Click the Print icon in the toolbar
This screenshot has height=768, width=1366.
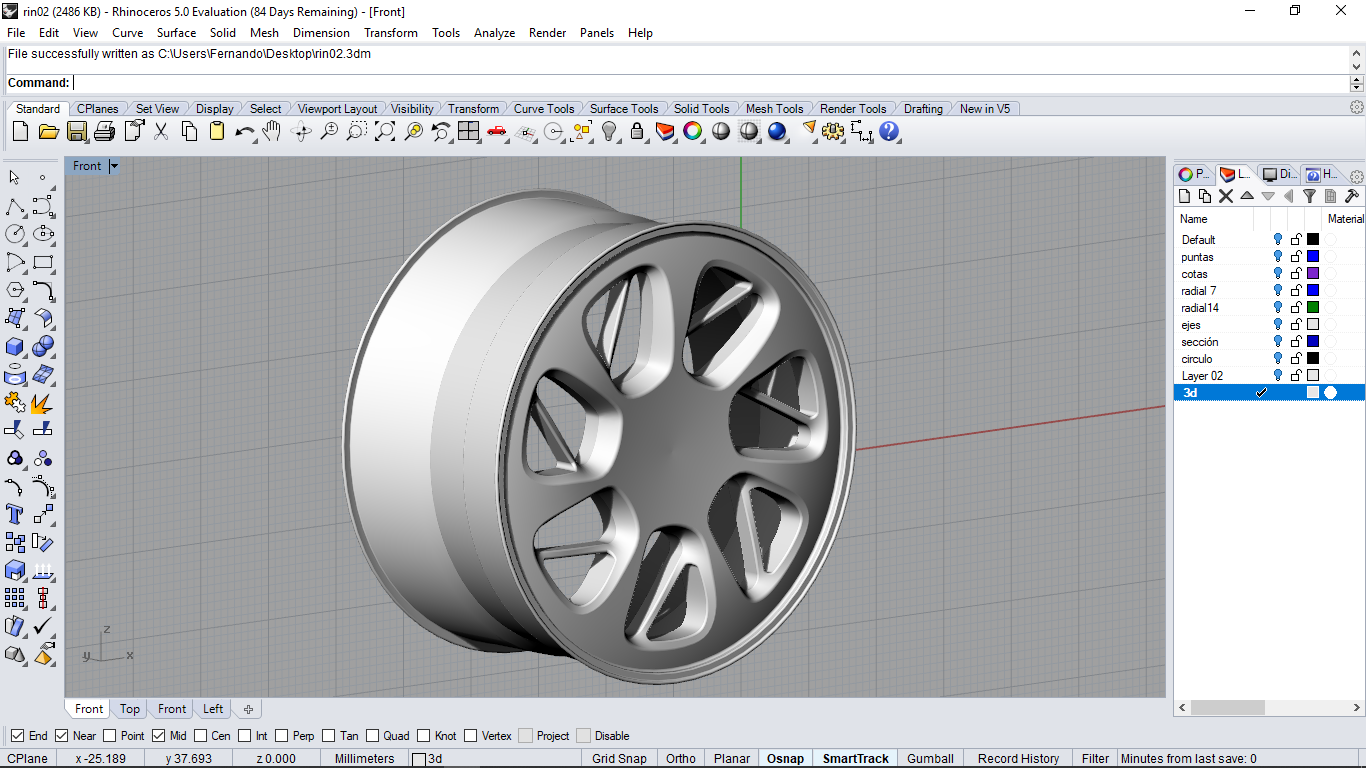click(x=105, y=131)
